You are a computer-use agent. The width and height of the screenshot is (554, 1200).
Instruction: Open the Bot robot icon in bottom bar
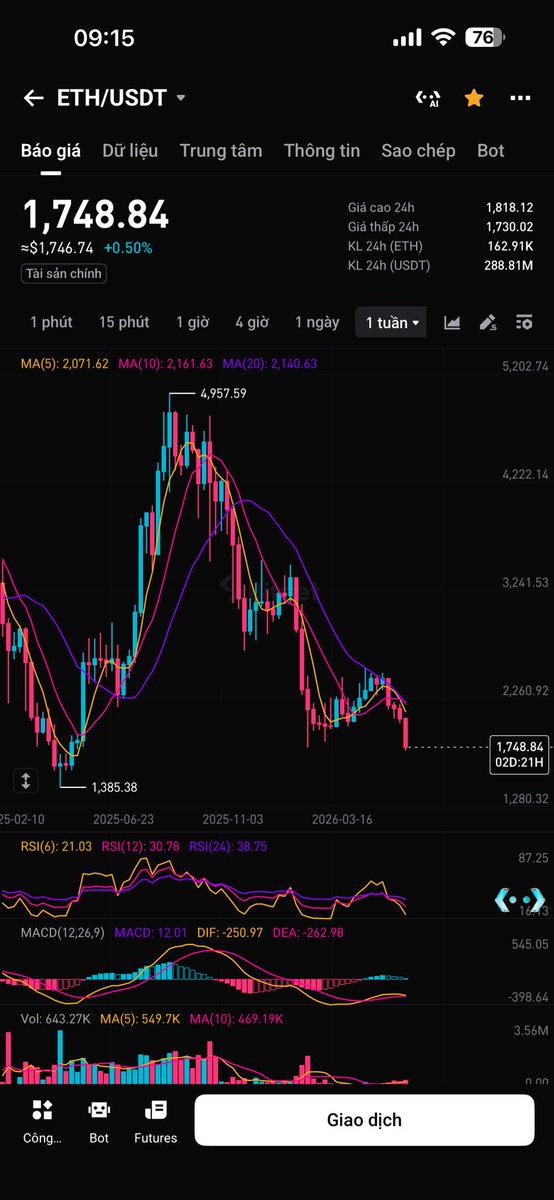coord(99,1119)
